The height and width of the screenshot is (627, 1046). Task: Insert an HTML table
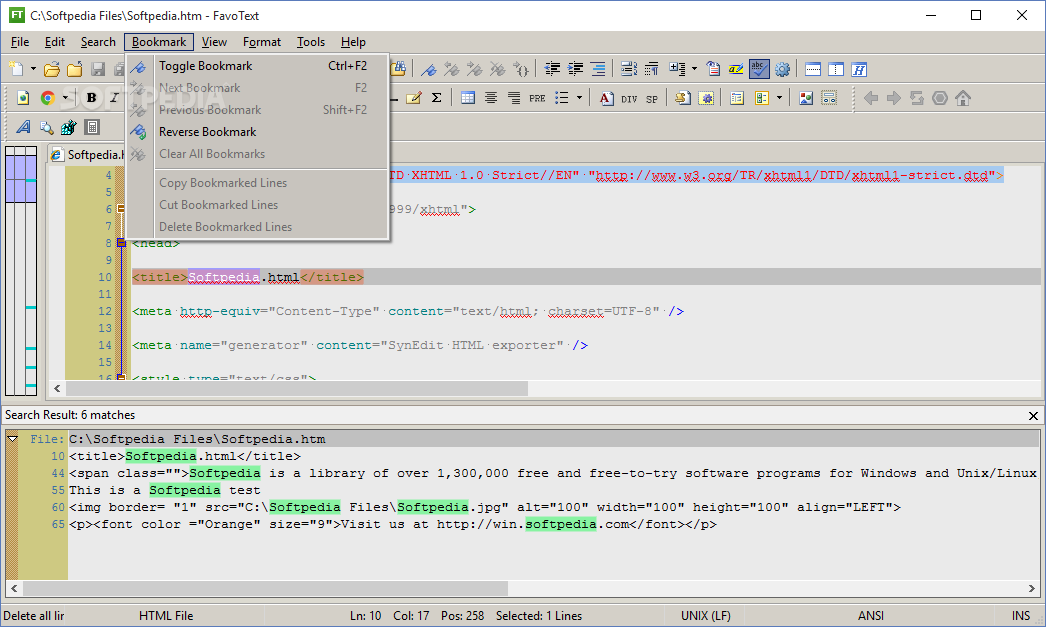468,98
